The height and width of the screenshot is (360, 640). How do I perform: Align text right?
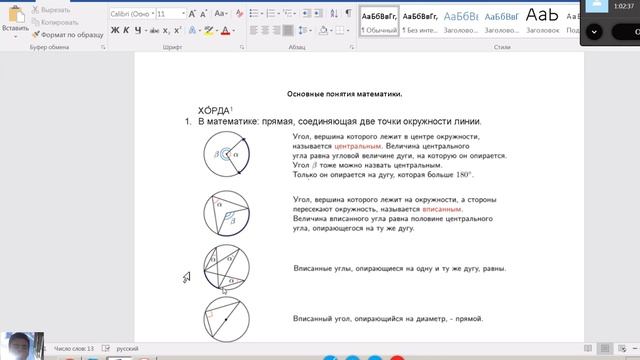coord(276,30)
